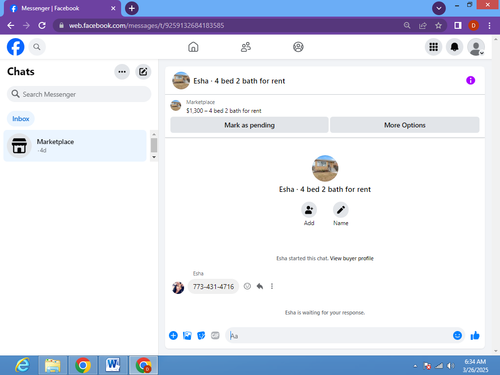Image resolution: width=500 pixels, height=375 pixels.
Task: Click the large house listing photo
Action: 325,168
